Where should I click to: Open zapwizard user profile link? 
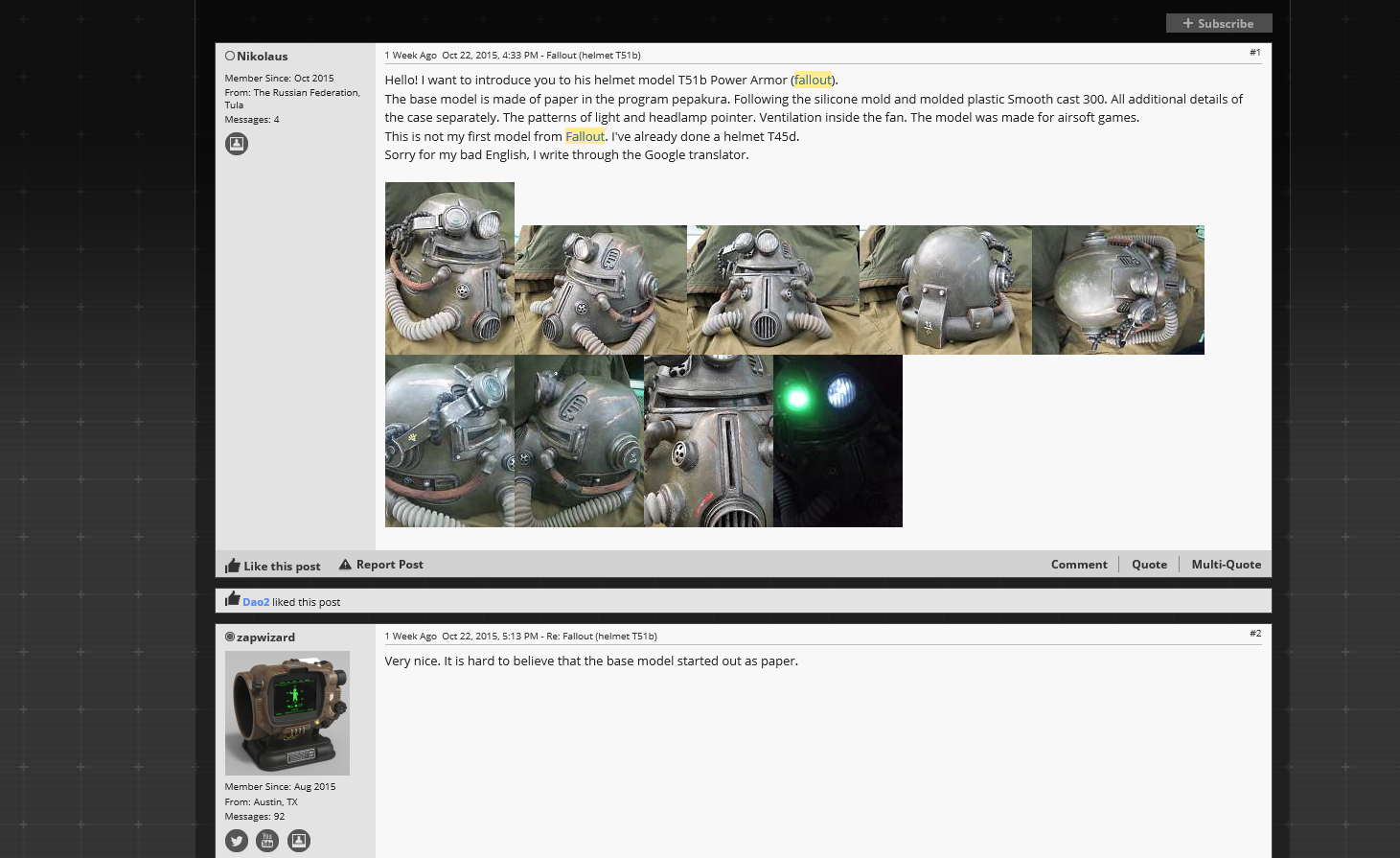point(265,638)
